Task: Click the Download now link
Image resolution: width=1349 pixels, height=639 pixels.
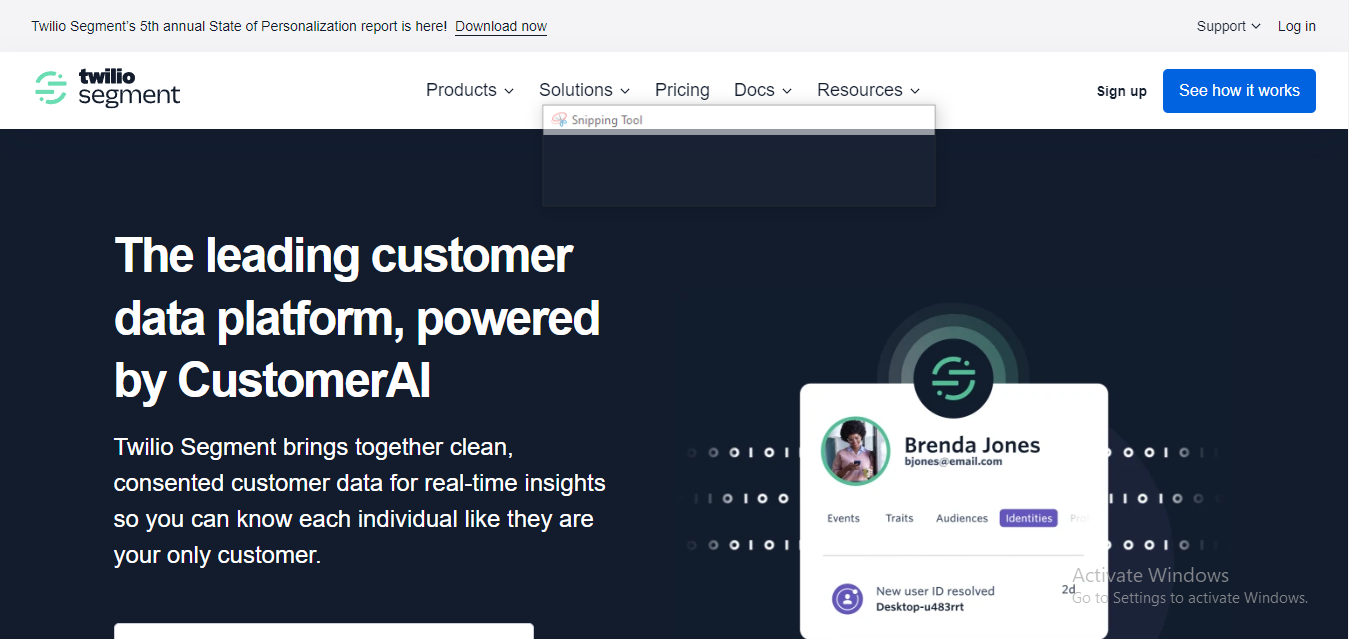Action: coord(501,26)
